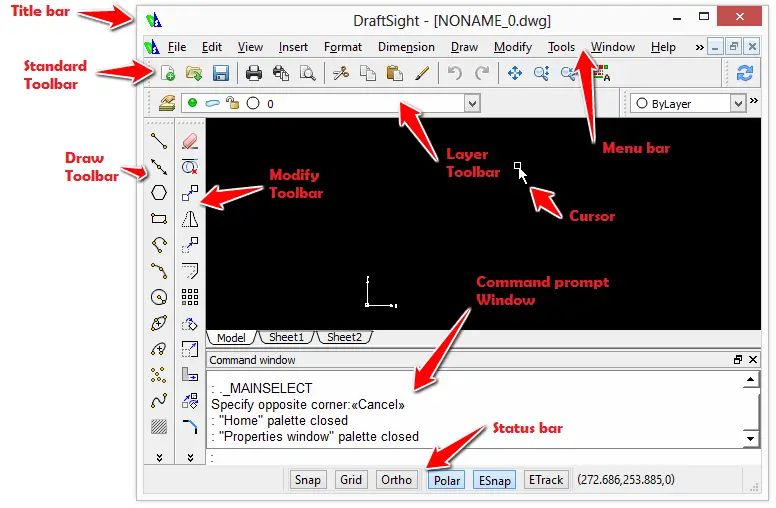Select the Delete eraser tool

190,141
